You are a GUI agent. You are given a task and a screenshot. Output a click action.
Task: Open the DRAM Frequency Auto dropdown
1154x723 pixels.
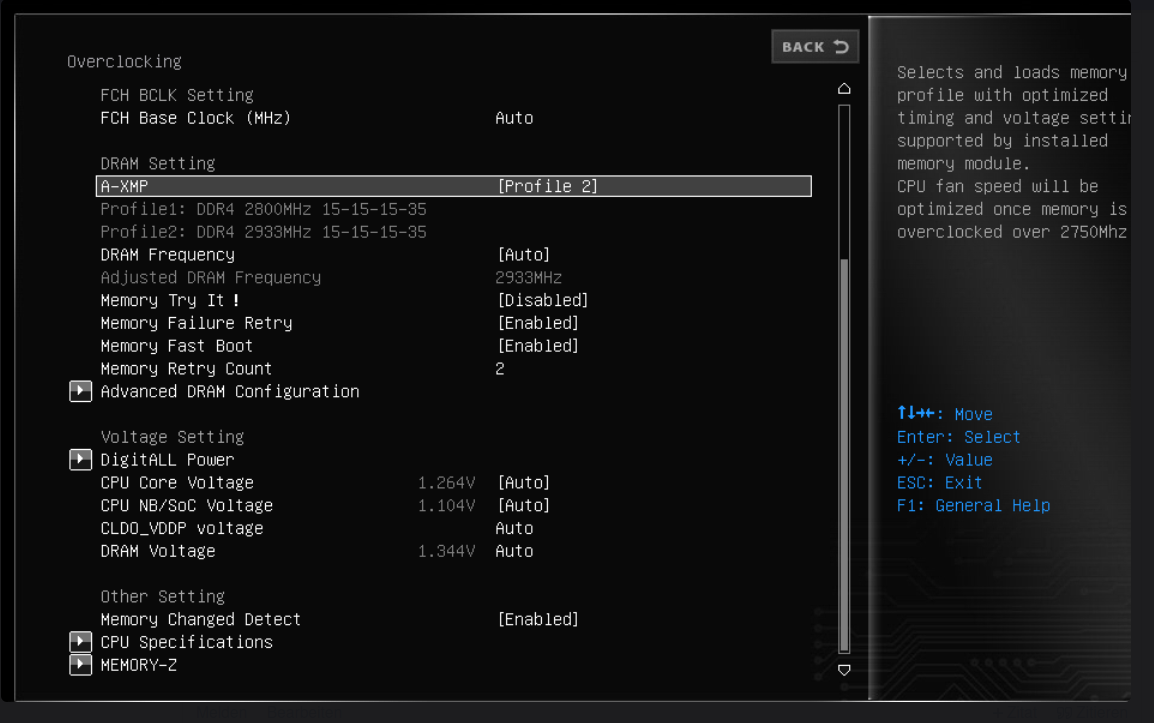[x=523, y=255]
